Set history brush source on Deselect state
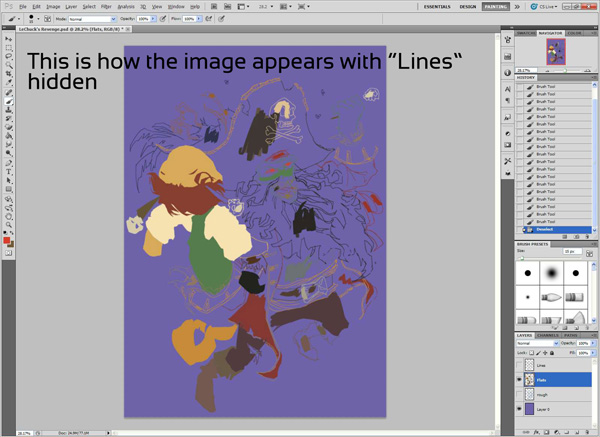This screenshot has width=600, height=437. click(519, 230)
